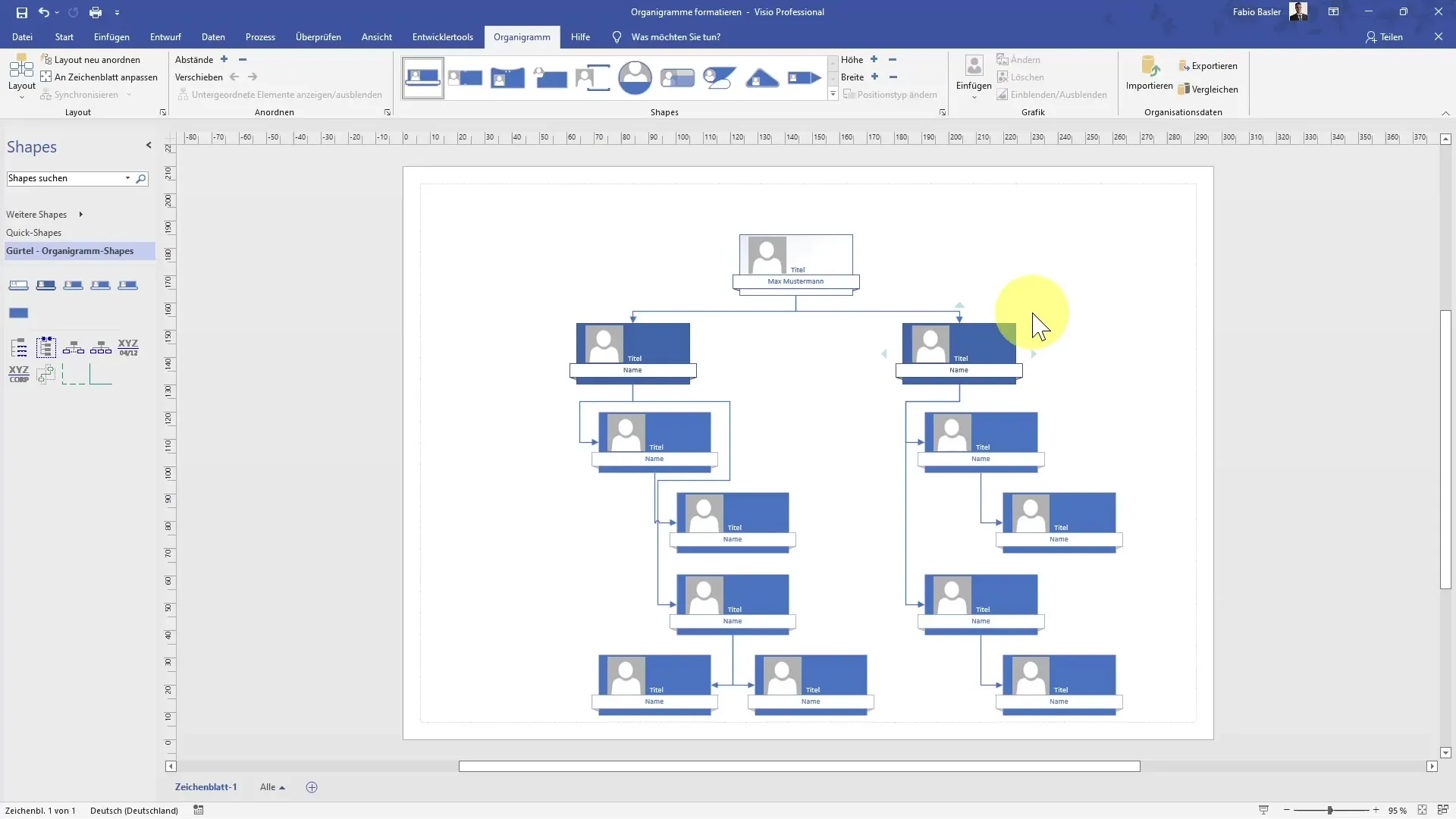Switch to the Prozess ribbon tab
The height and width of the screenshot is (819, 1456).
[260, 37]
